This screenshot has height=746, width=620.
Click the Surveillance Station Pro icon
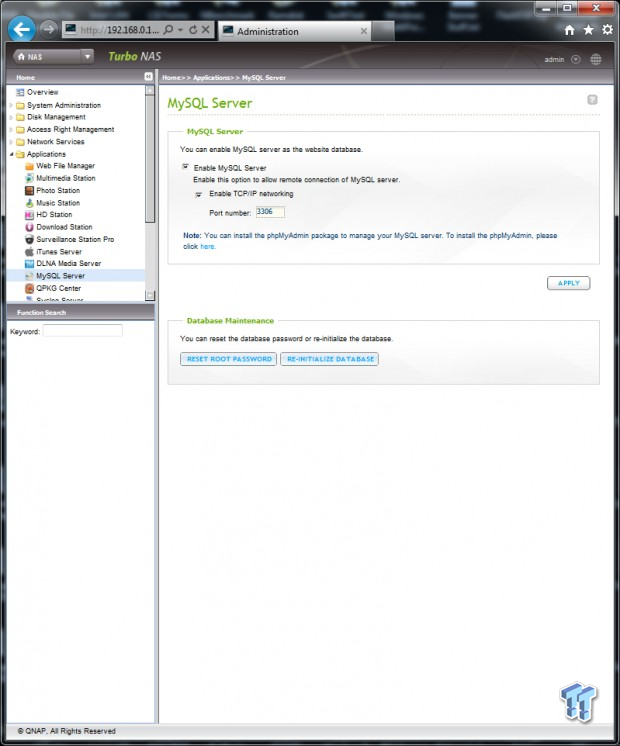click(30, 239)
